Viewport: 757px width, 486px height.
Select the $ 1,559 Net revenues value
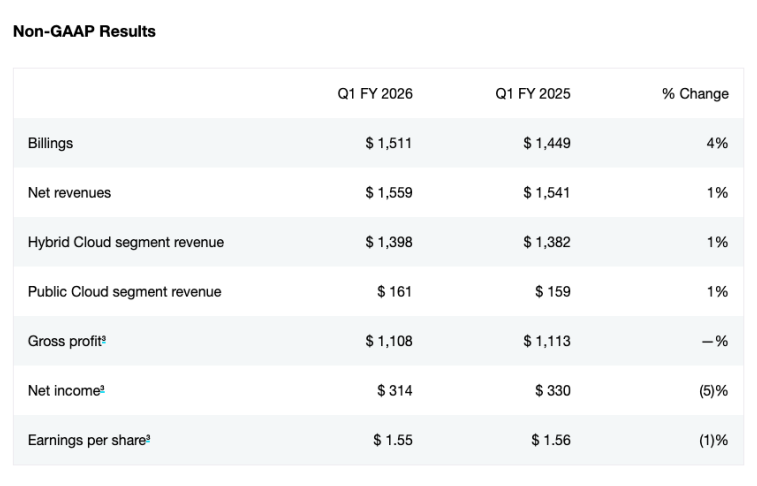point(388,192)
